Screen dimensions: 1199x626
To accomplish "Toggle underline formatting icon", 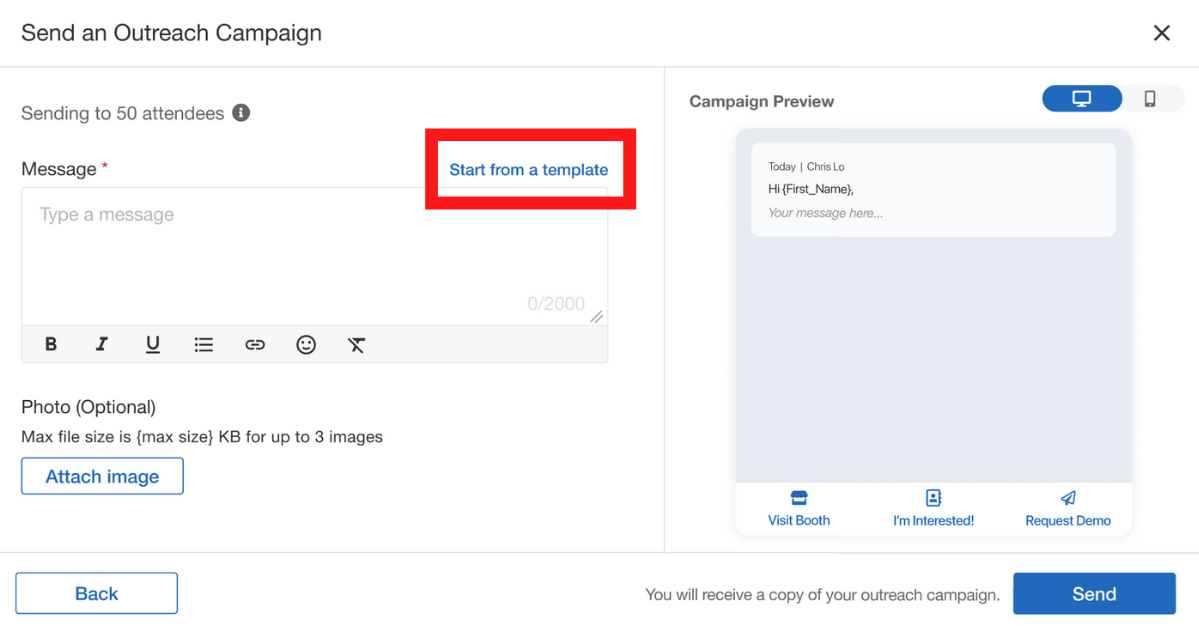I will 153,344.
